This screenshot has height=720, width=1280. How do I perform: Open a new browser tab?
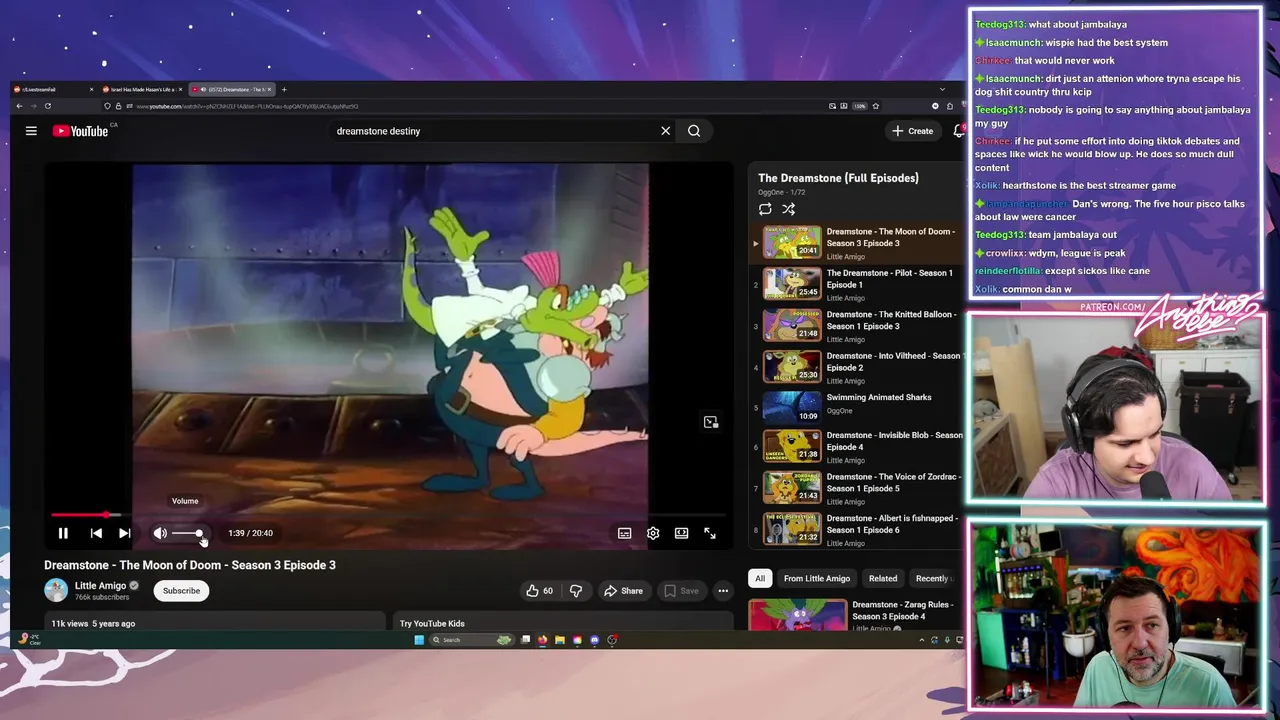coord(283,89)
